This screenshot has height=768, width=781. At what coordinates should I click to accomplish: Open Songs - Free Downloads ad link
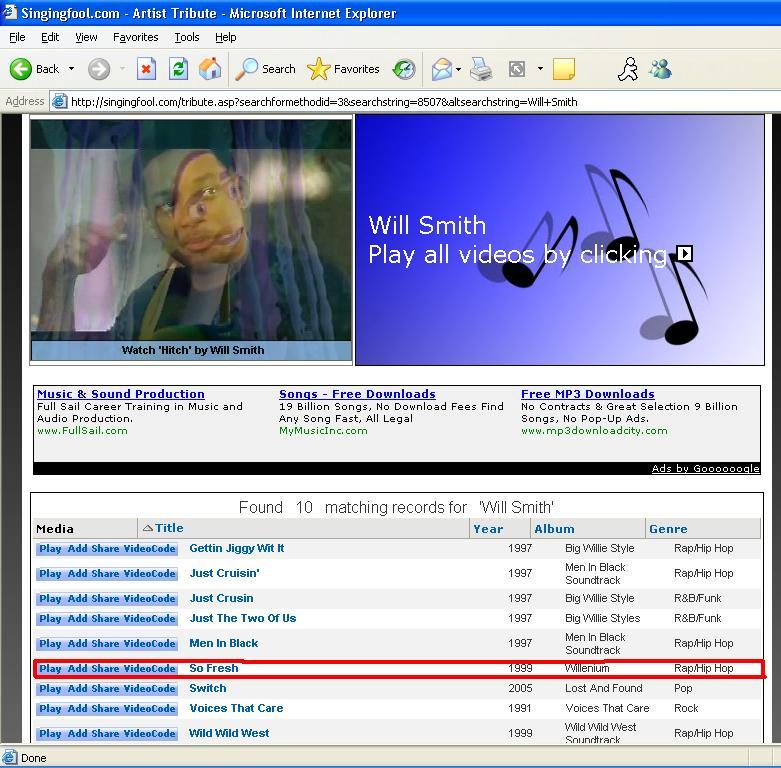[357, 394]
